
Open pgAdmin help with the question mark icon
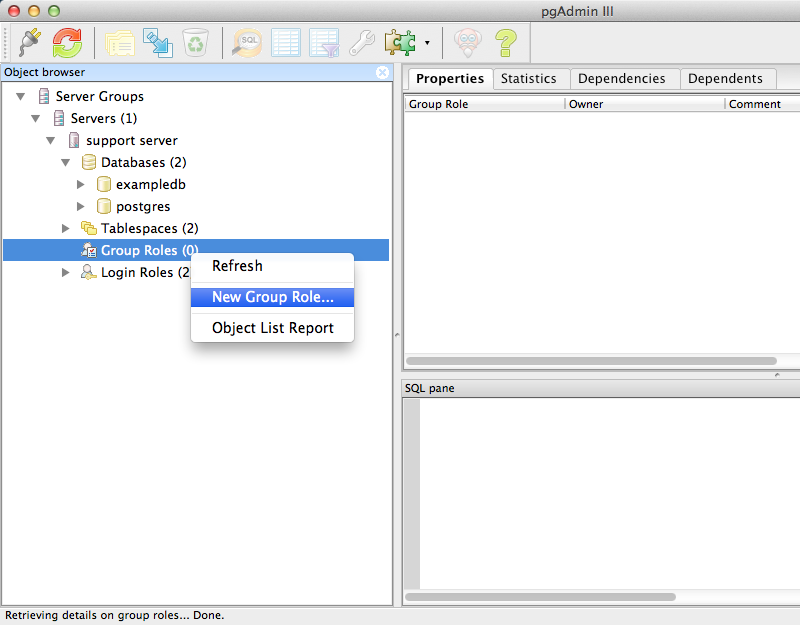505,43
